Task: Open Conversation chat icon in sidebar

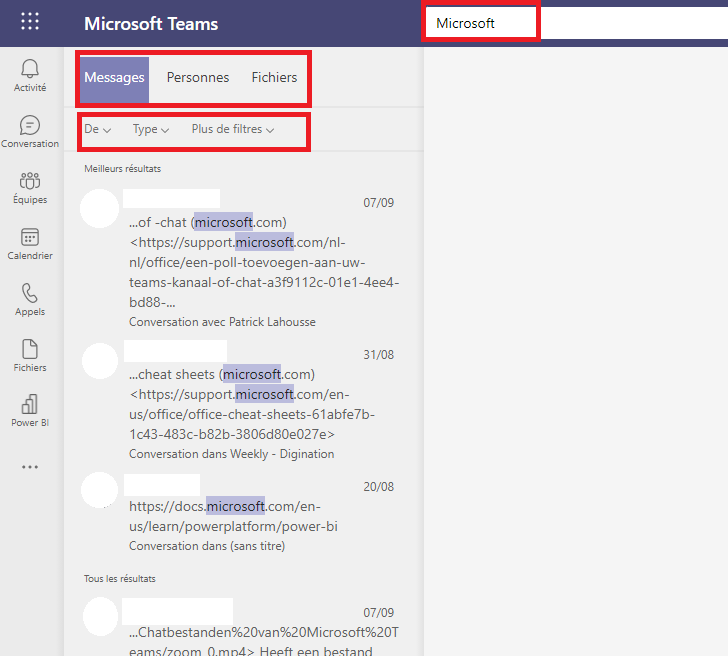Action: click(x=30, y=131)
